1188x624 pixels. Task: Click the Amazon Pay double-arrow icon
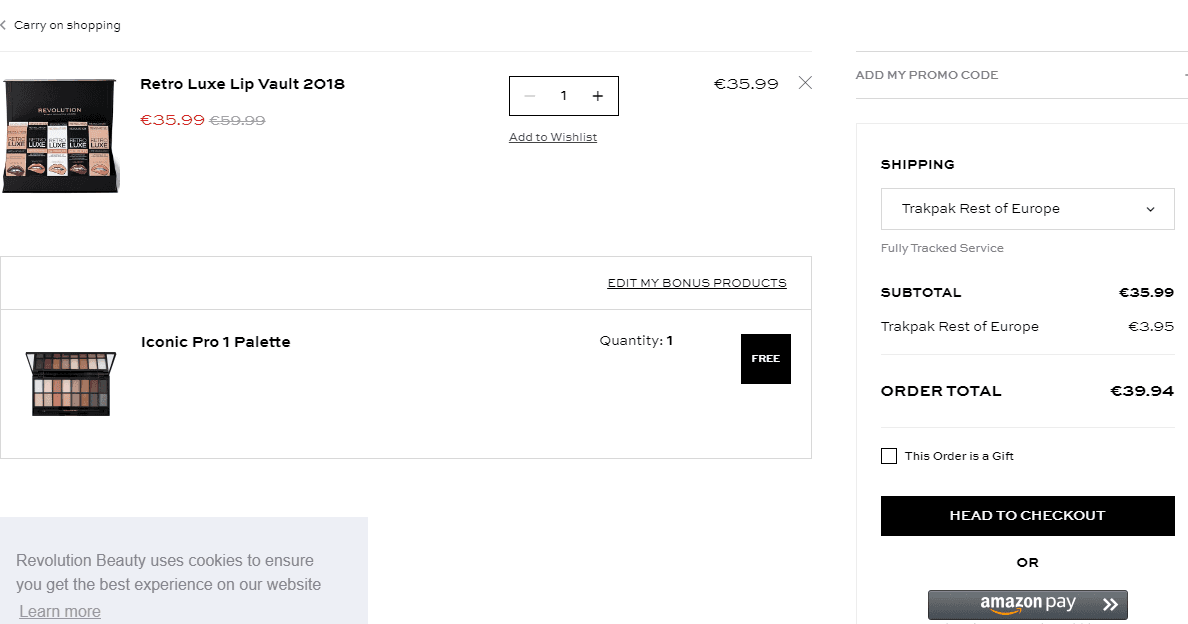pos(1111,604)
